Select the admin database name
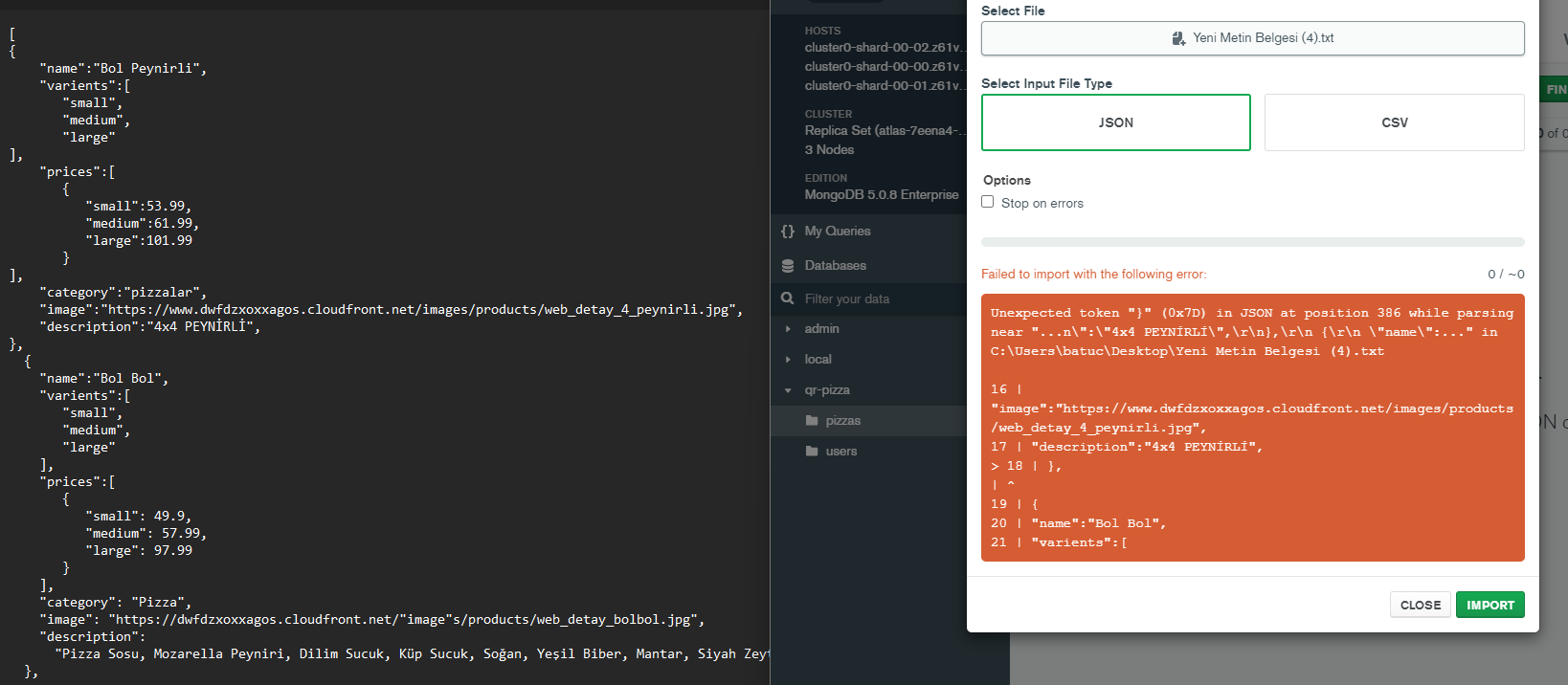Image resolution: width=1568 pixels, height=685 pixels. [821, 328]
